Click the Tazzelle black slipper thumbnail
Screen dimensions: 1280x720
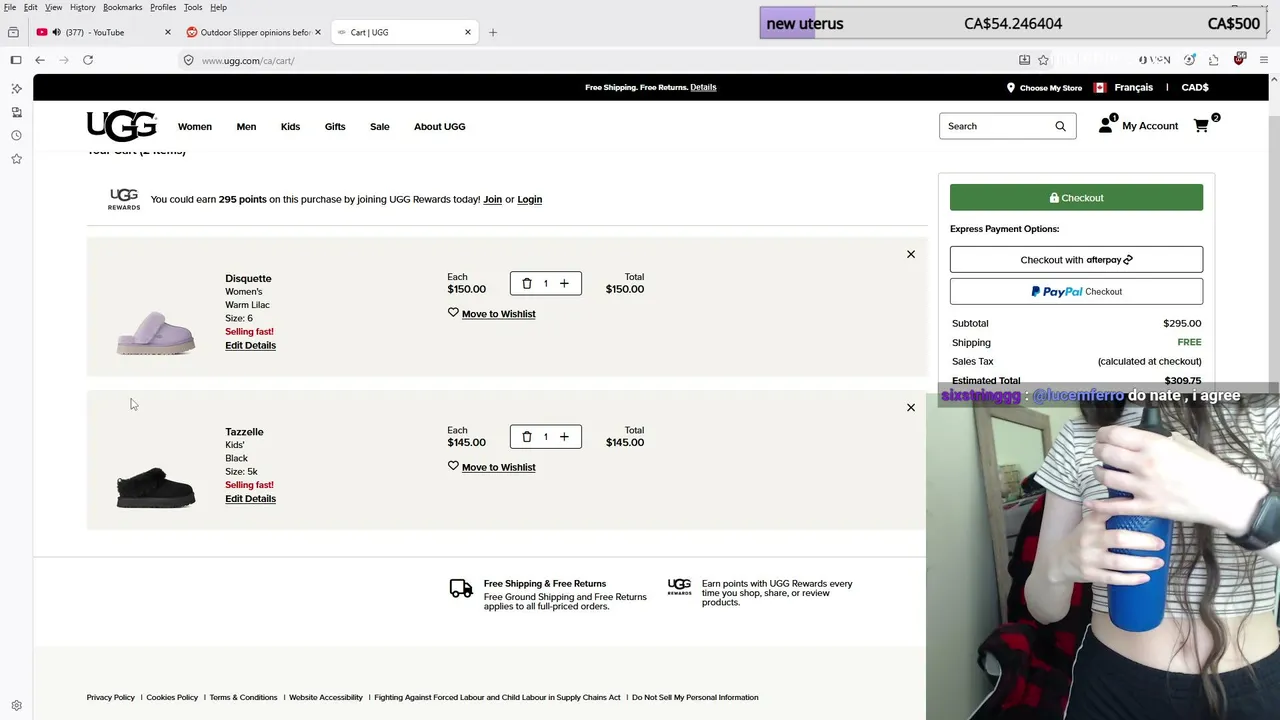pyautogui.click(x=156, y=487)
